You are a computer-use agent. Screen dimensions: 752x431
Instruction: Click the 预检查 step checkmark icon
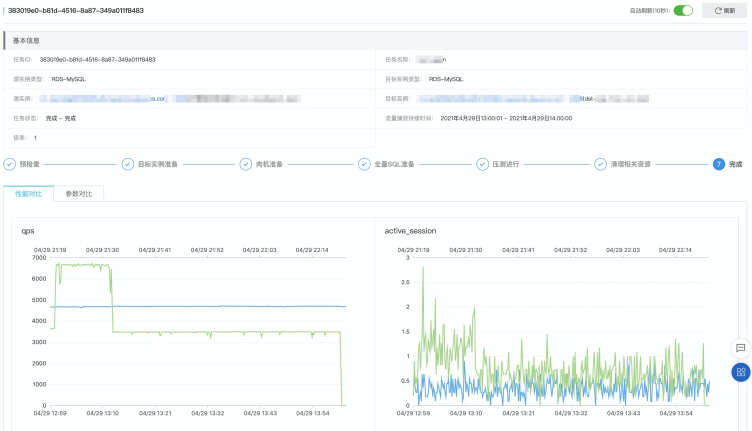(10, 164)
